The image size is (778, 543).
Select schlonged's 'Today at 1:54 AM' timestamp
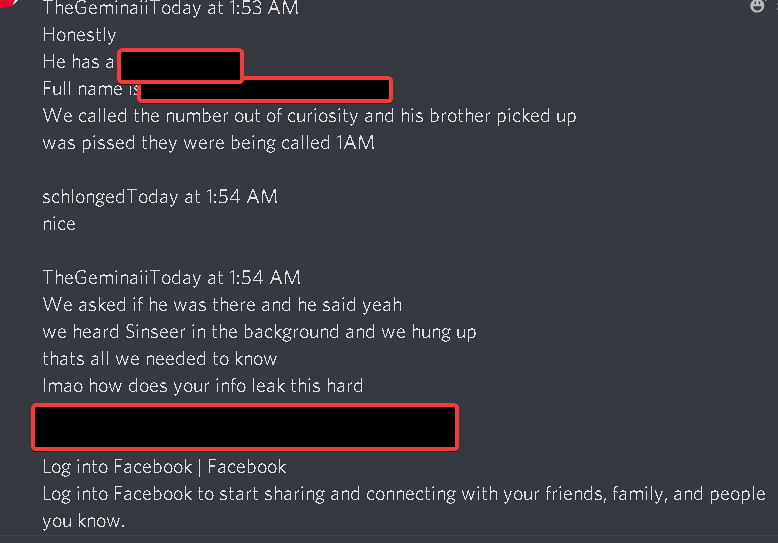202,197
